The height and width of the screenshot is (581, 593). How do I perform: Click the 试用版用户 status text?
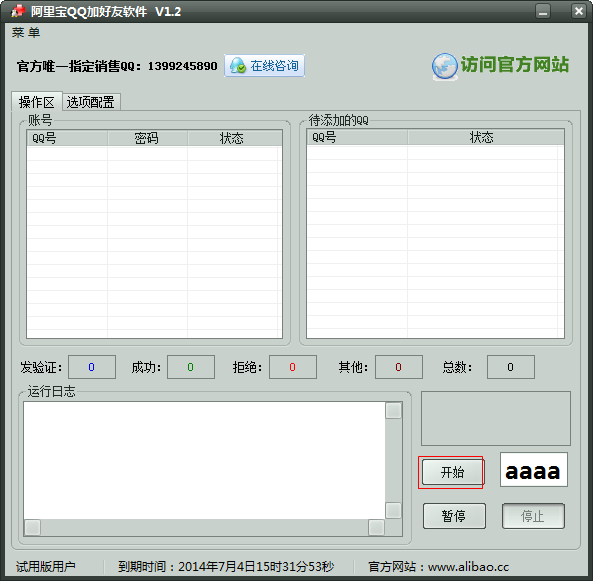coord(46,566)
